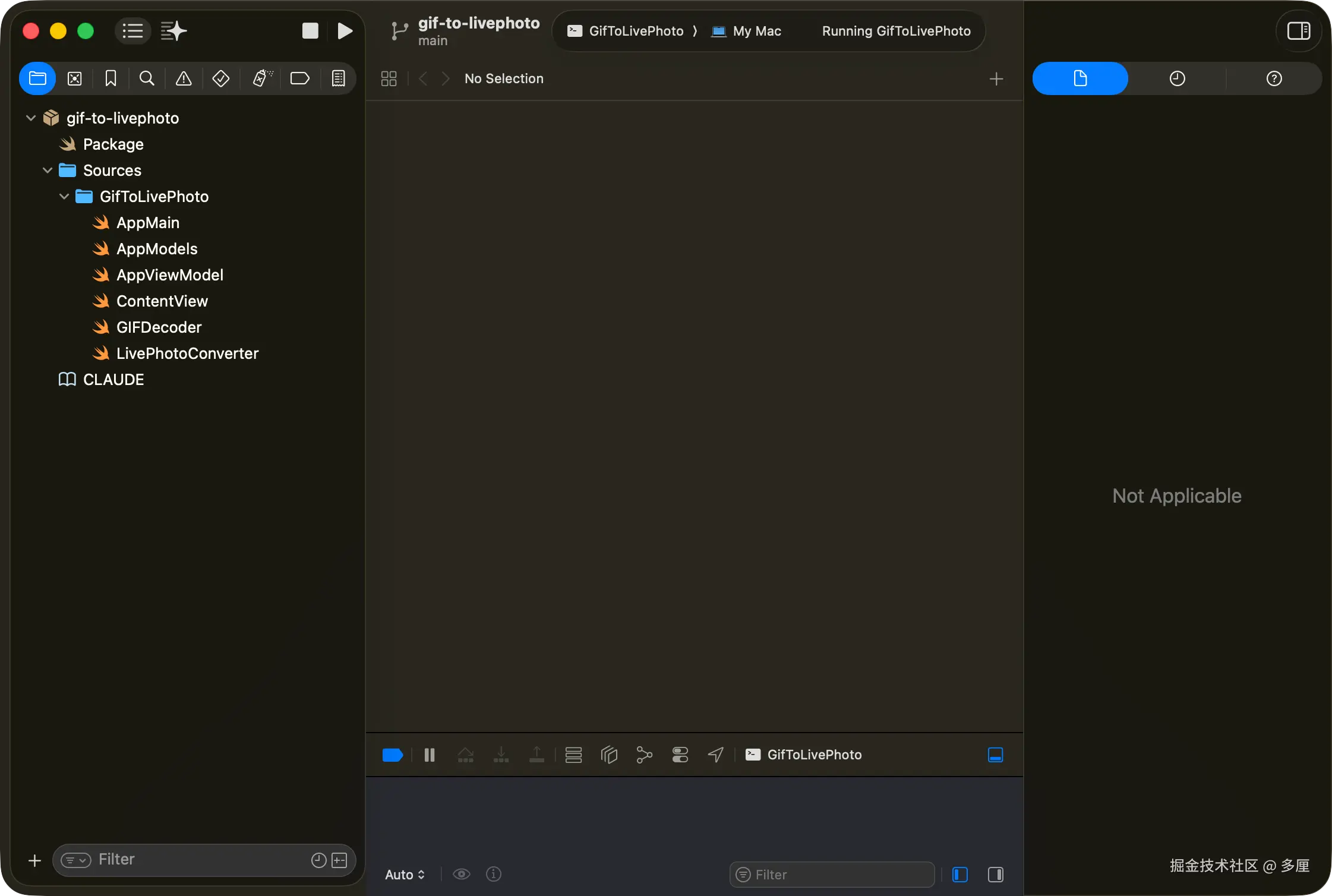Open the Report navigator

(338, 78)
